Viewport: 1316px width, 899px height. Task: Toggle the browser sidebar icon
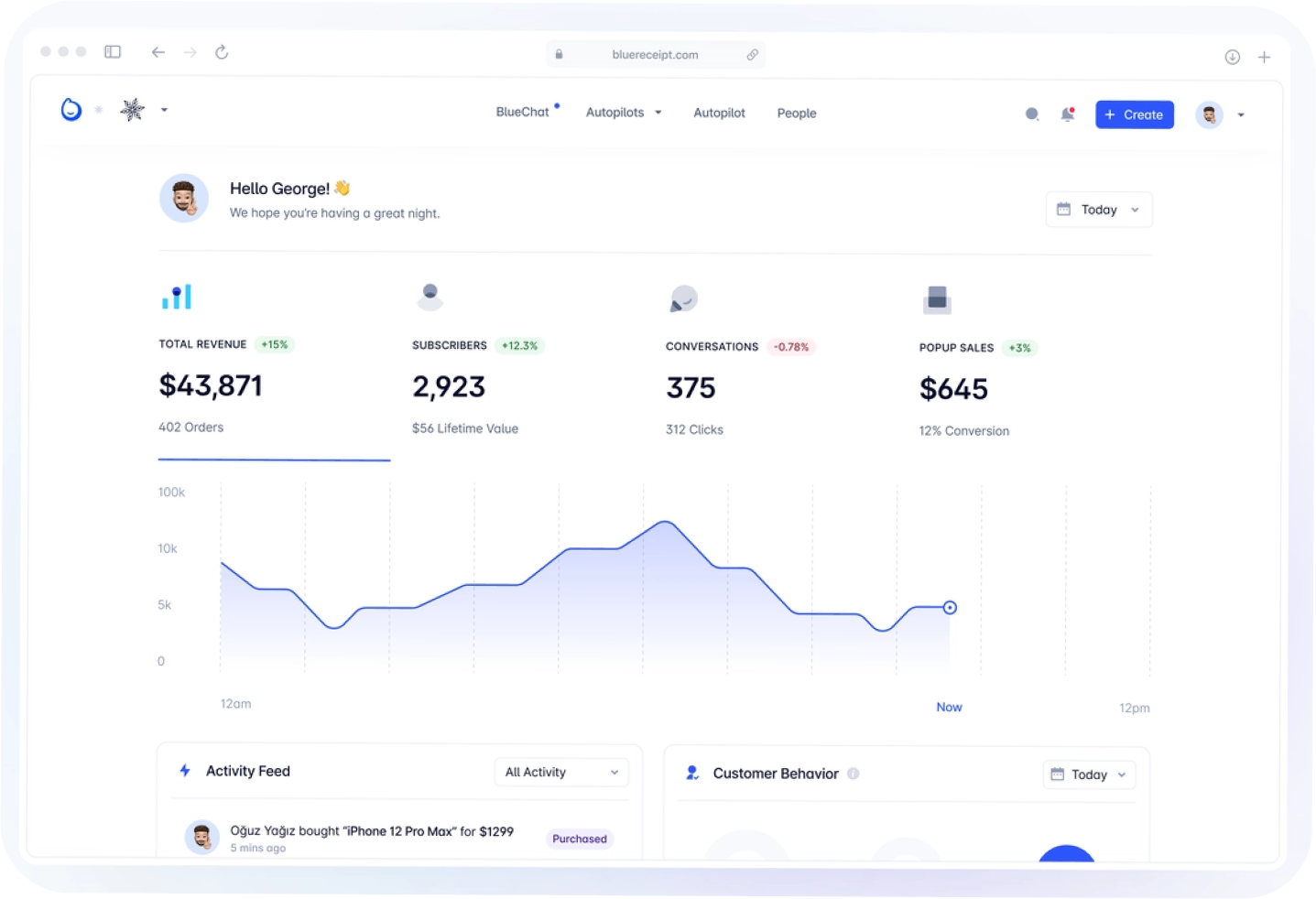point(113,52)
